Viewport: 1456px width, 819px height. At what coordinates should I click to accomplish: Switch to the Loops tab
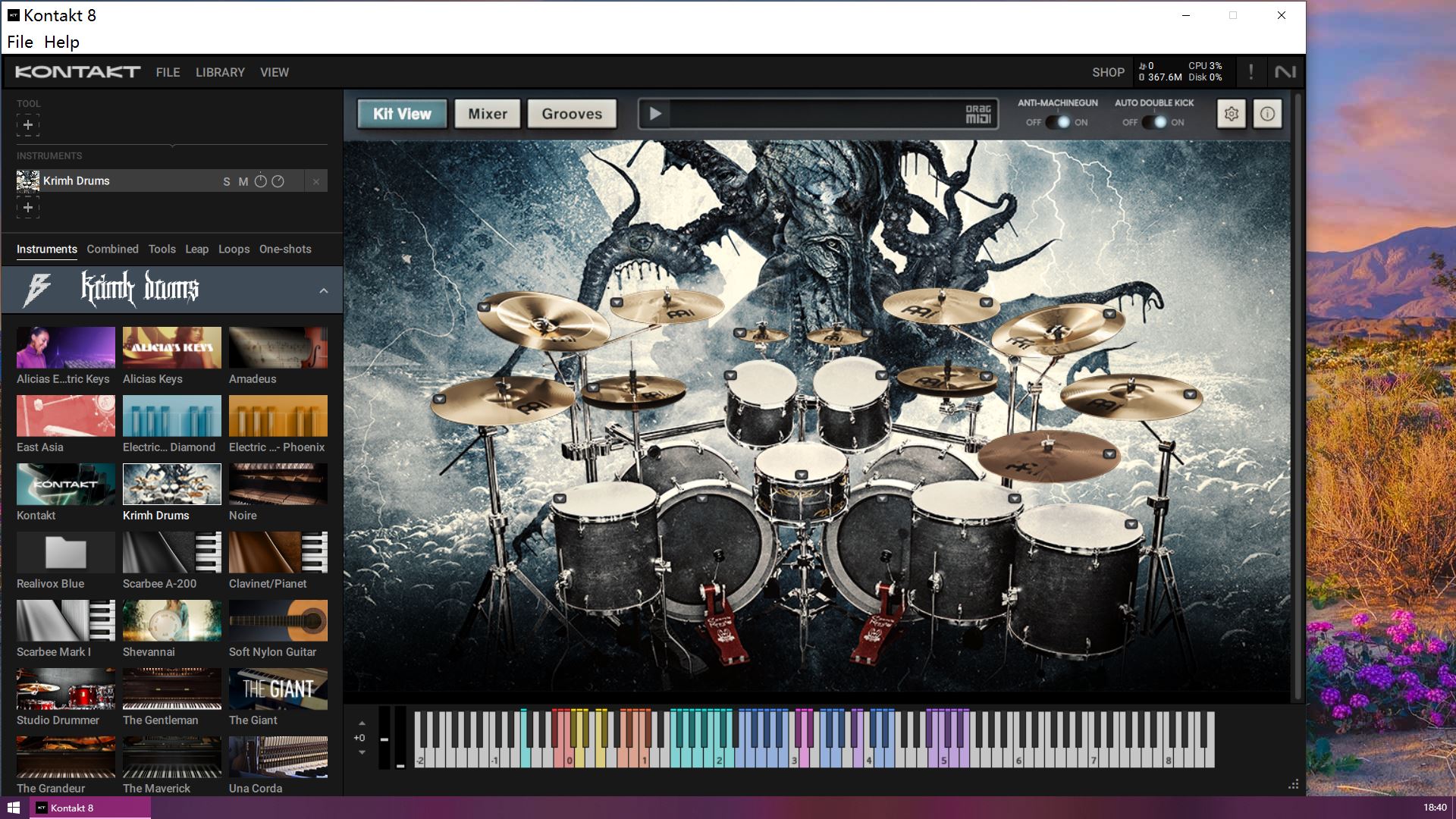pyautogui.click(x=234, y=249)
